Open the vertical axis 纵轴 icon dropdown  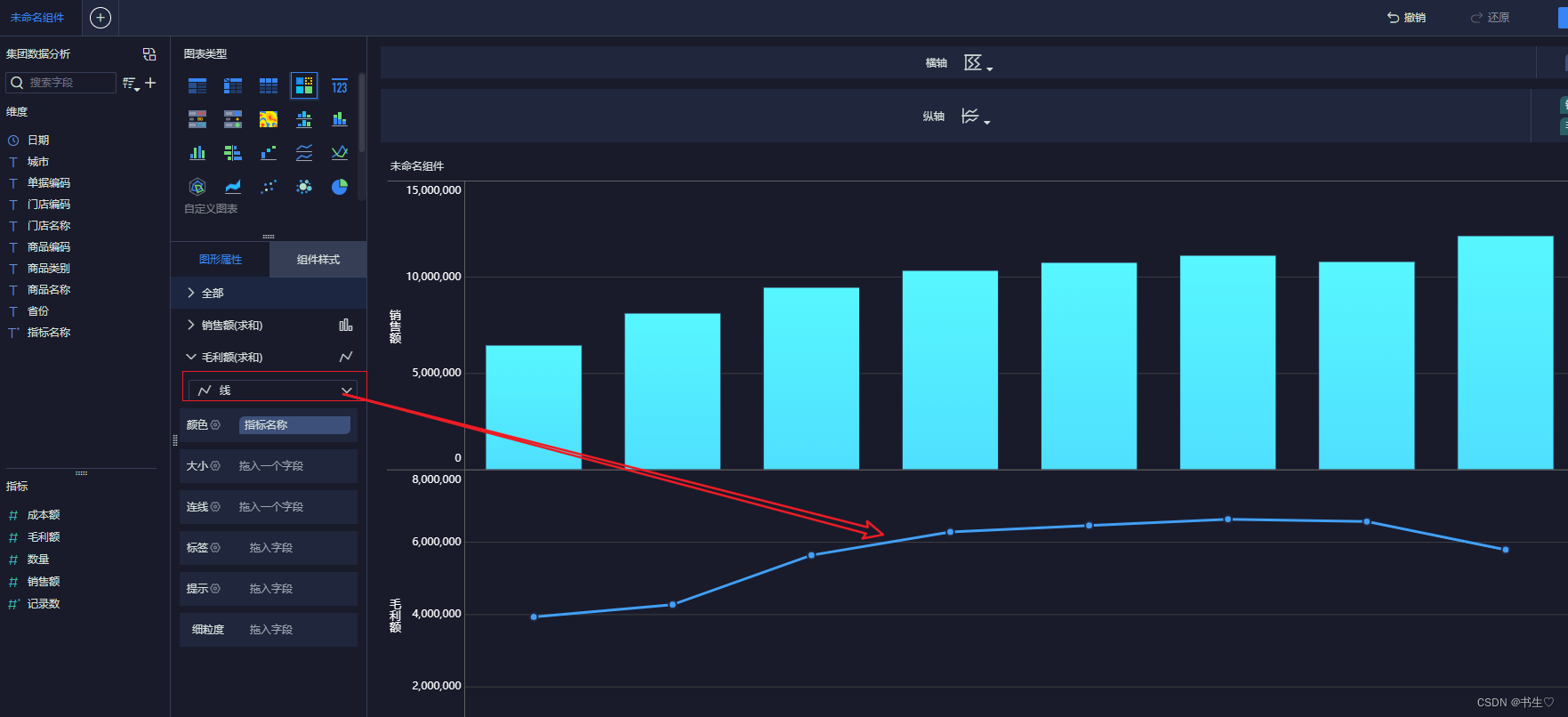click(976, 117)
